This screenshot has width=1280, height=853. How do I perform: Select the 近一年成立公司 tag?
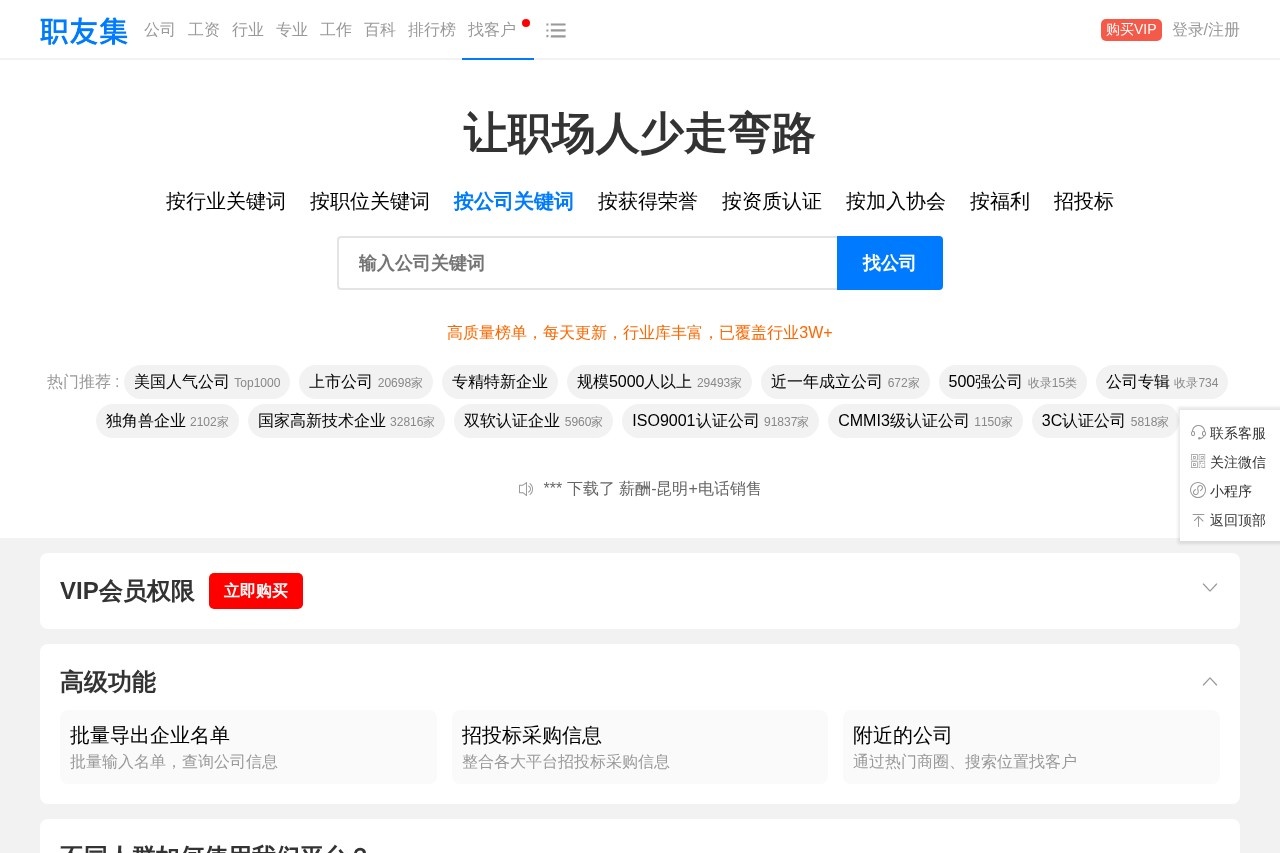(845, 382)
